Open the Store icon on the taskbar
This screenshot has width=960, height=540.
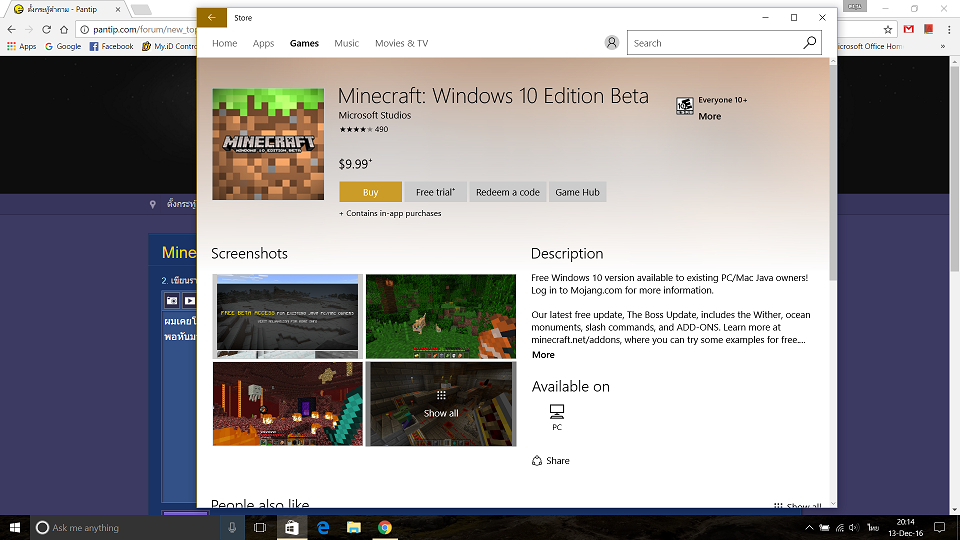coord(291,527)
